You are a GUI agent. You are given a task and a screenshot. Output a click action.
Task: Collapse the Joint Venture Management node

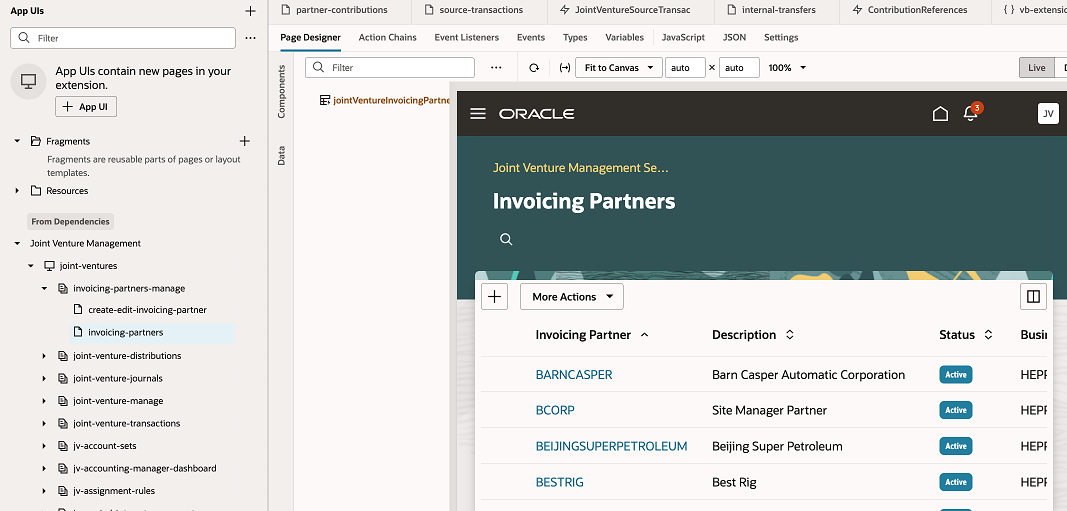[x=18, y=243]
